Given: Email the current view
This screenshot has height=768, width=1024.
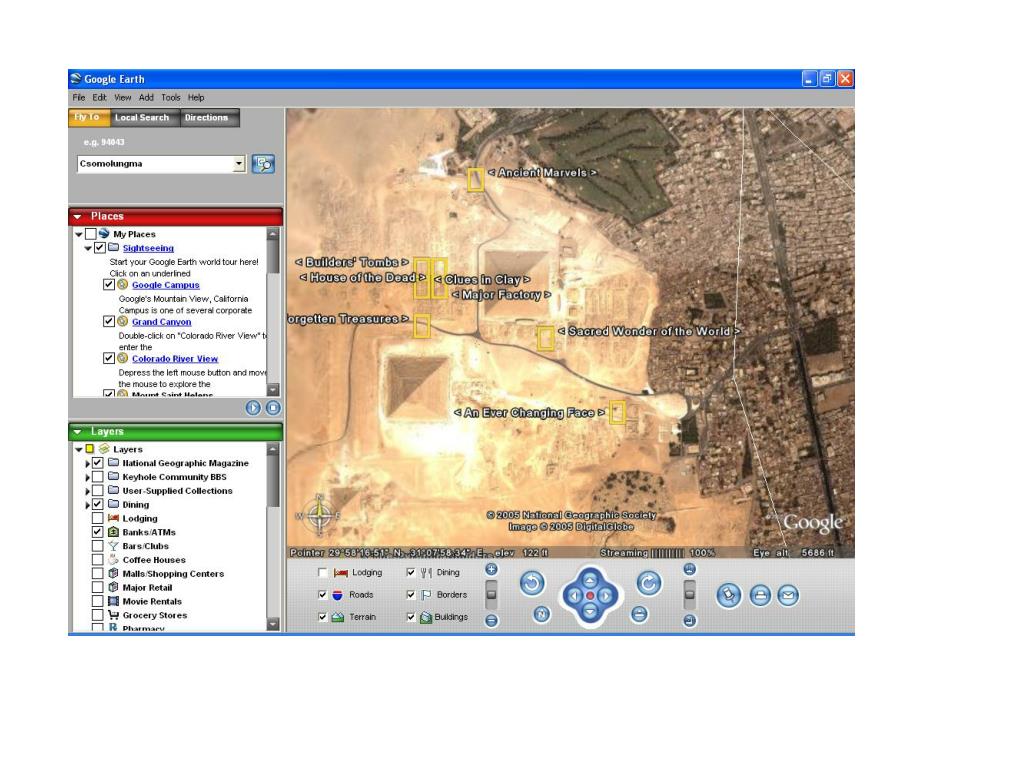Looking at the screenshot, I should pos(788,596).
